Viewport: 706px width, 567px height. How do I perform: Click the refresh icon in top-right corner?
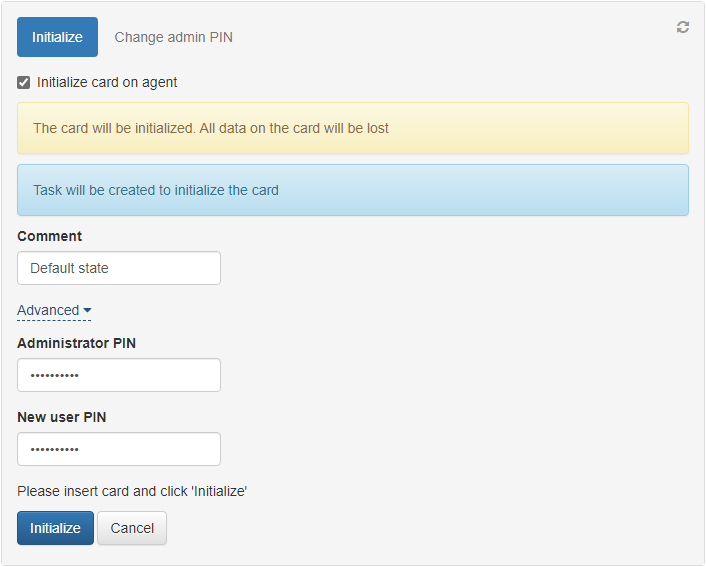(683, 27)
